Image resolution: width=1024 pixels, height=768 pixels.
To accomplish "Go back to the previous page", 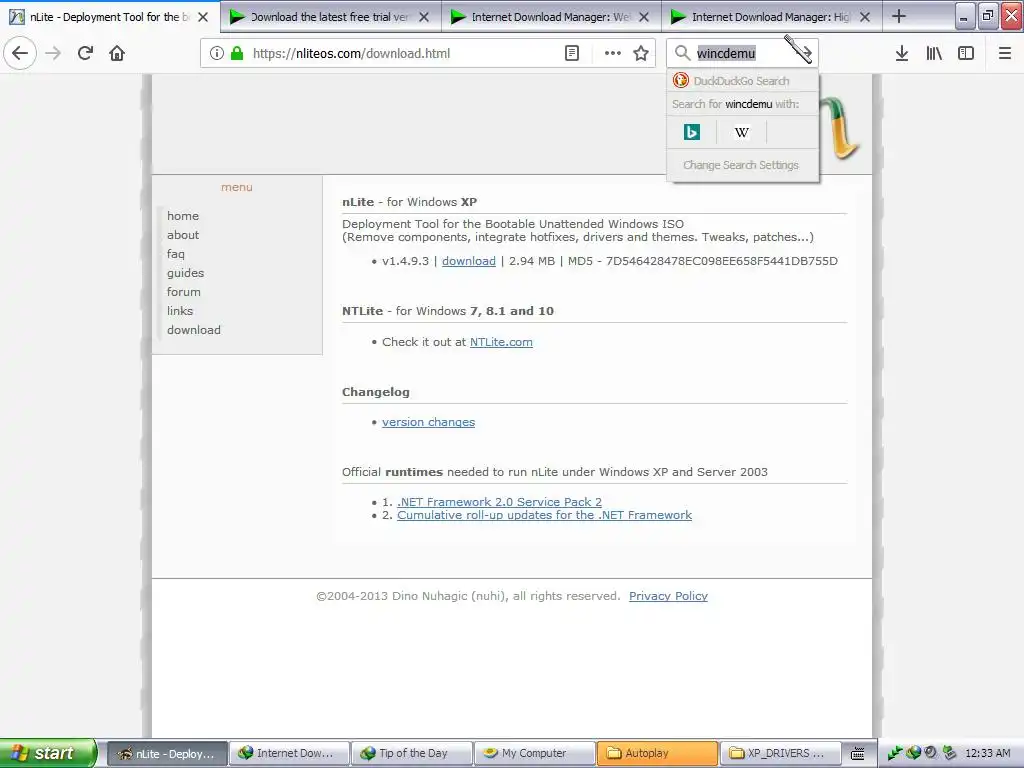I will [20, 53].
